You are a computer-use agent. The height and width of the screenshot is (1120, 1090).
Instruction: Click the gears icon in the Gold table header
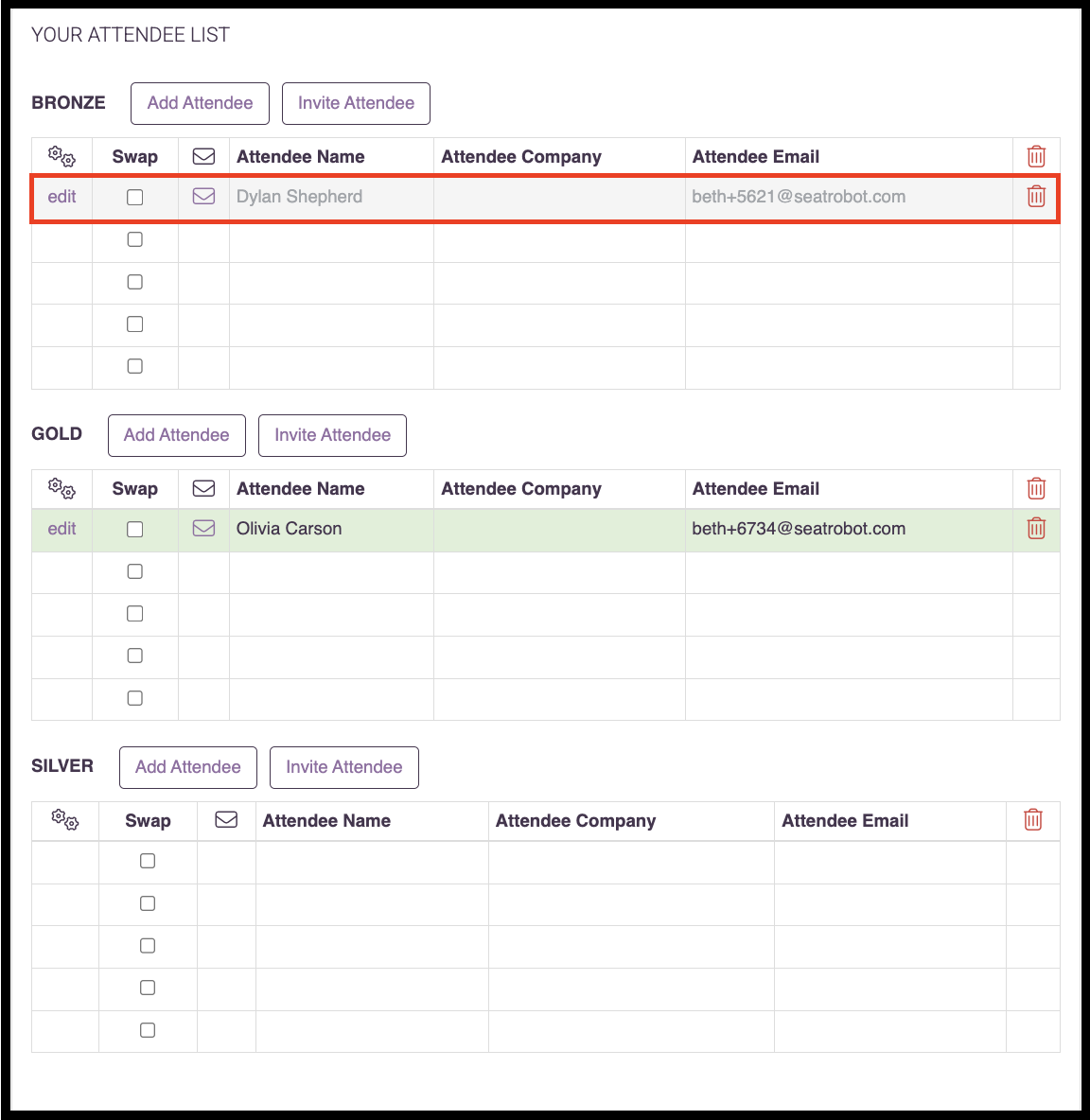62,488
